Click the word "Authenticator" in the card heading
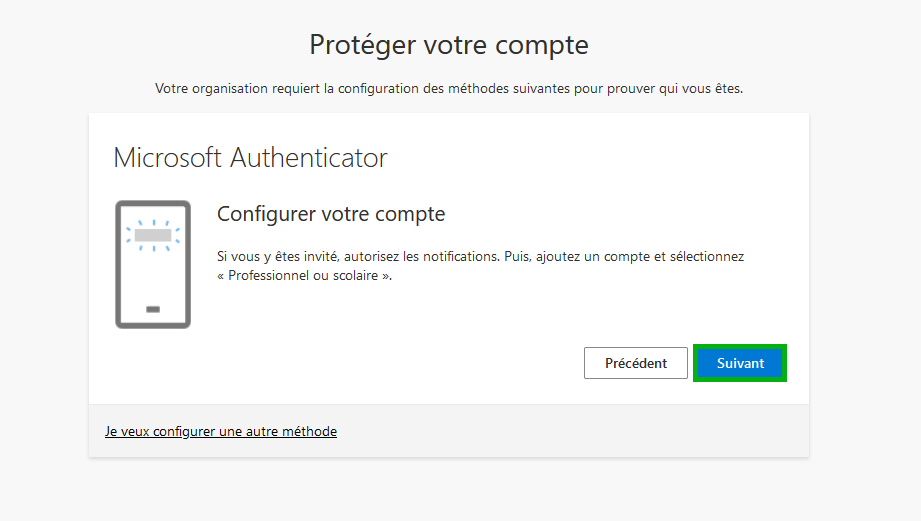Image resolution: width=921 pixels, height=521 pixels. pyautogui.click(x=308, y=158)
